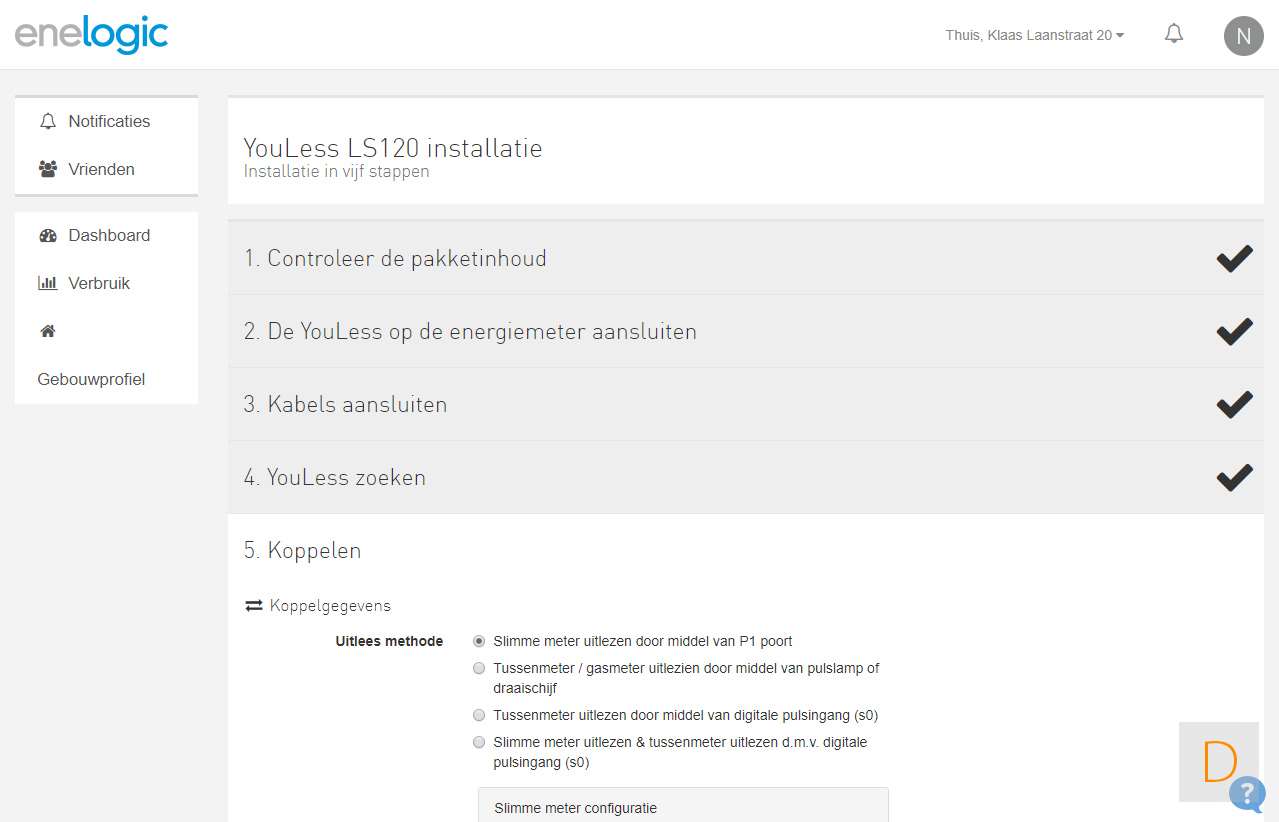Expand step 3 Kabels aansluiten
This screenshot has height=822, width=1279.
[x=346, y=404]
